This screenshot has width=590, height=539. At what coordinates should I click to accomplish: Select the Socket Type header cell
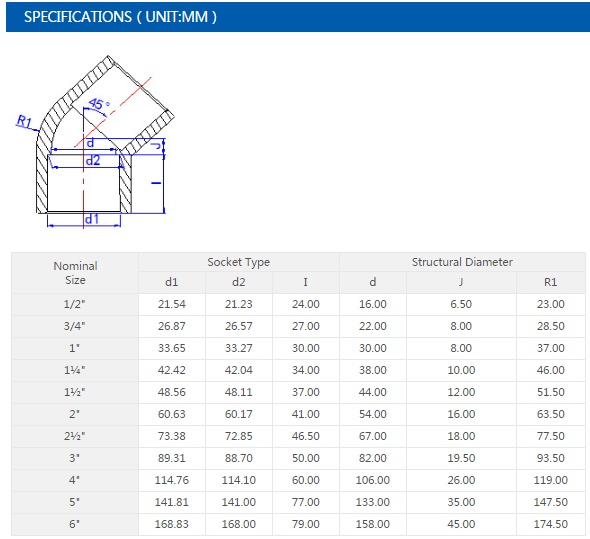coord(239,262)
